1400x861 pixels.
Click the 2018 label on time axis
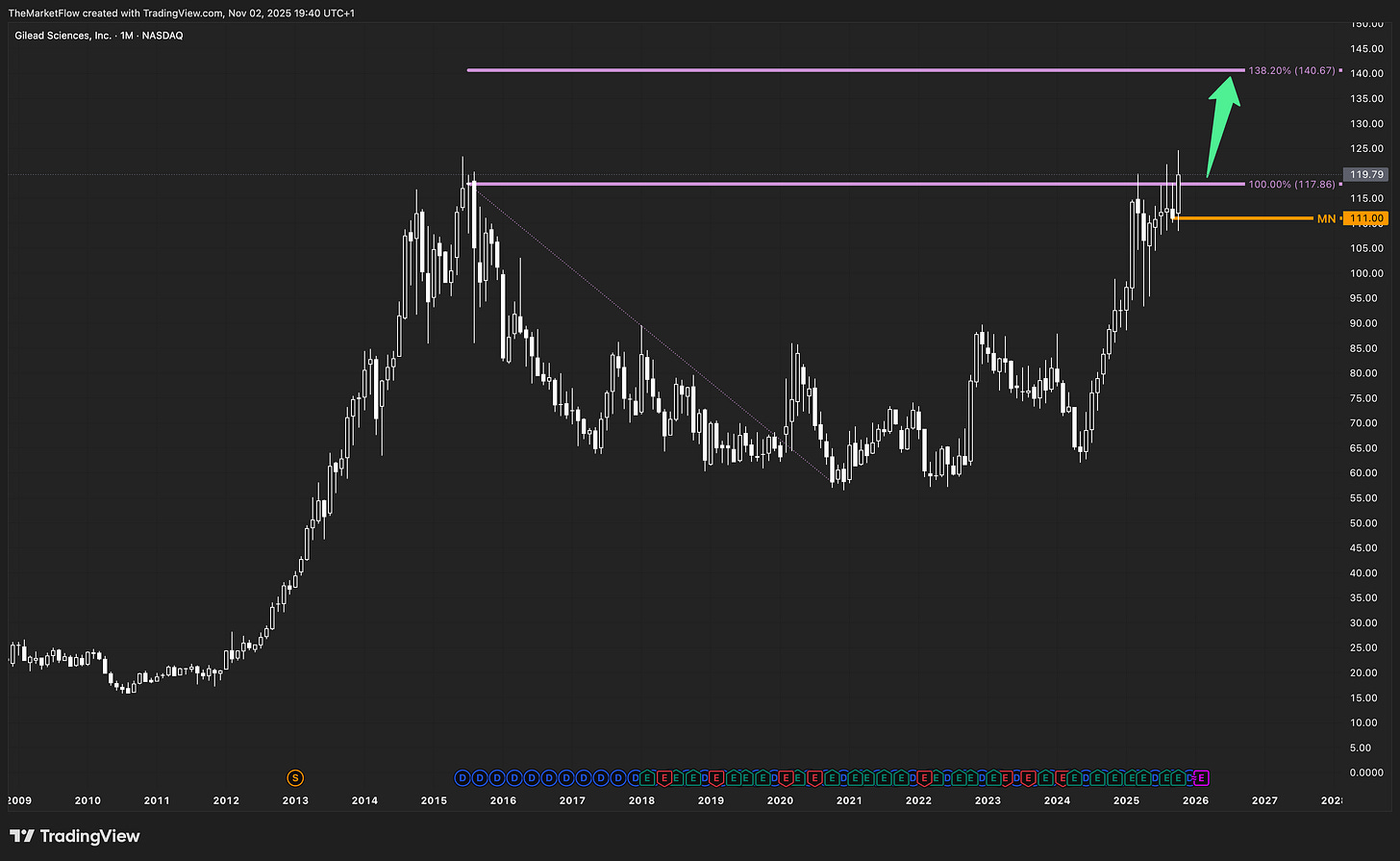[641, 800]
